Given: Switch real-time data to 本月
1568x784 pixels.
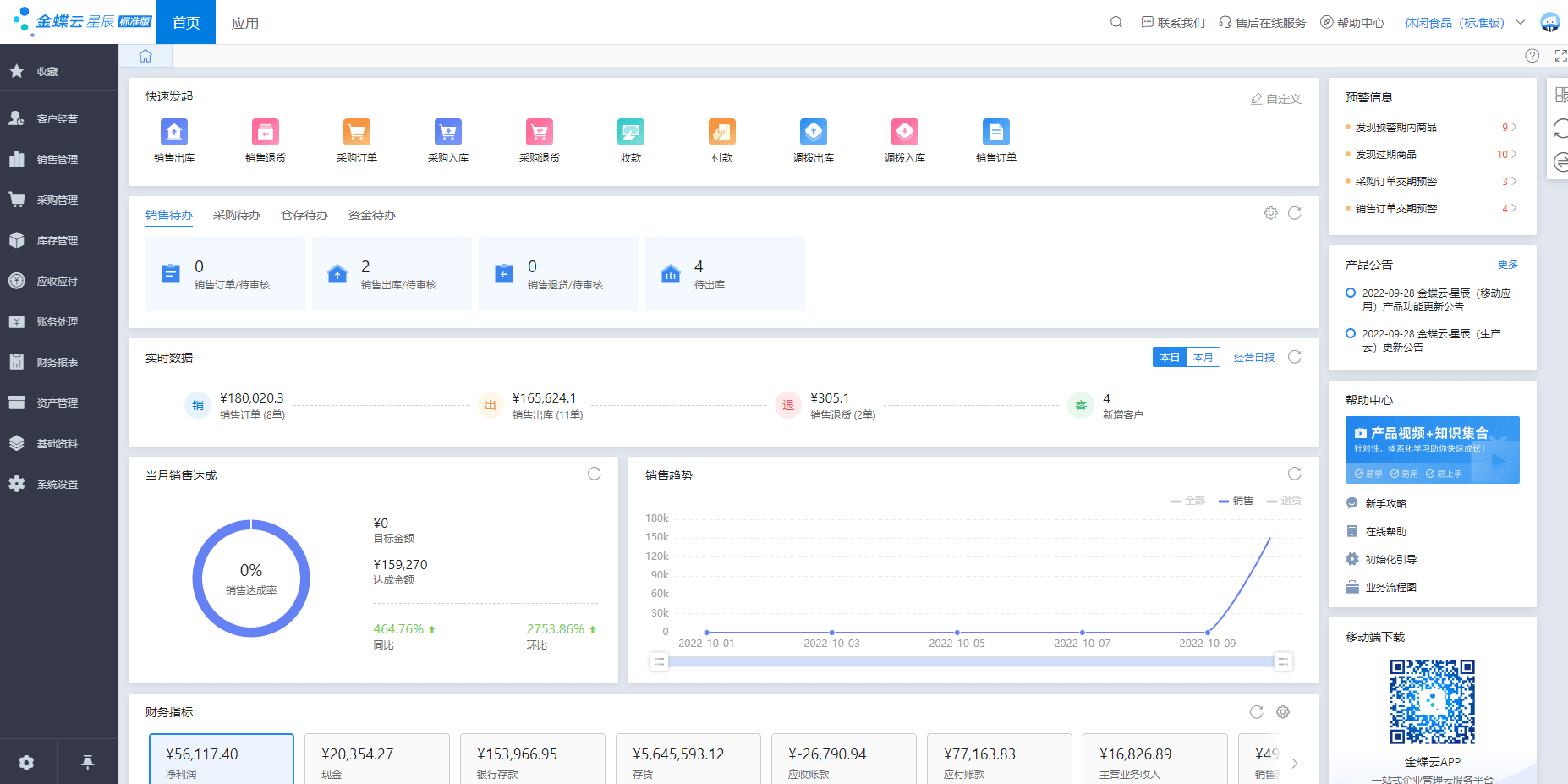Looking at the screenshot, I should tap(1203, 358).
